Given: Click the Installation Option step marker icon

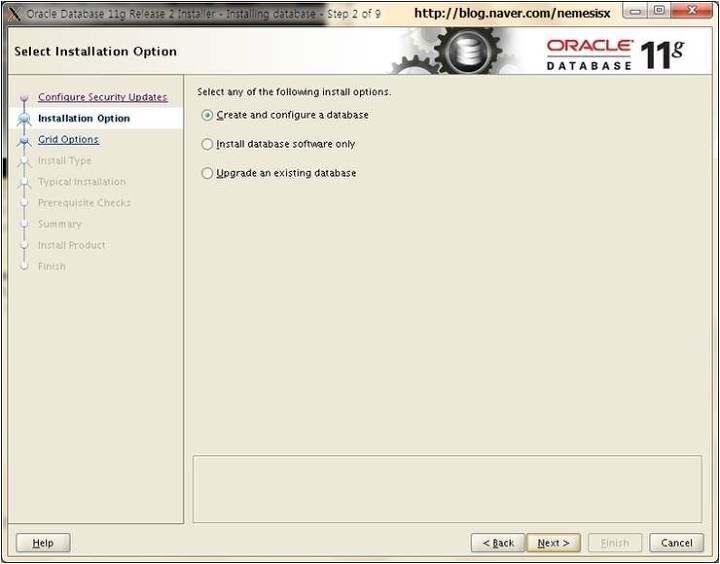Looking at the screenshot, I should (x=24, y=118).
